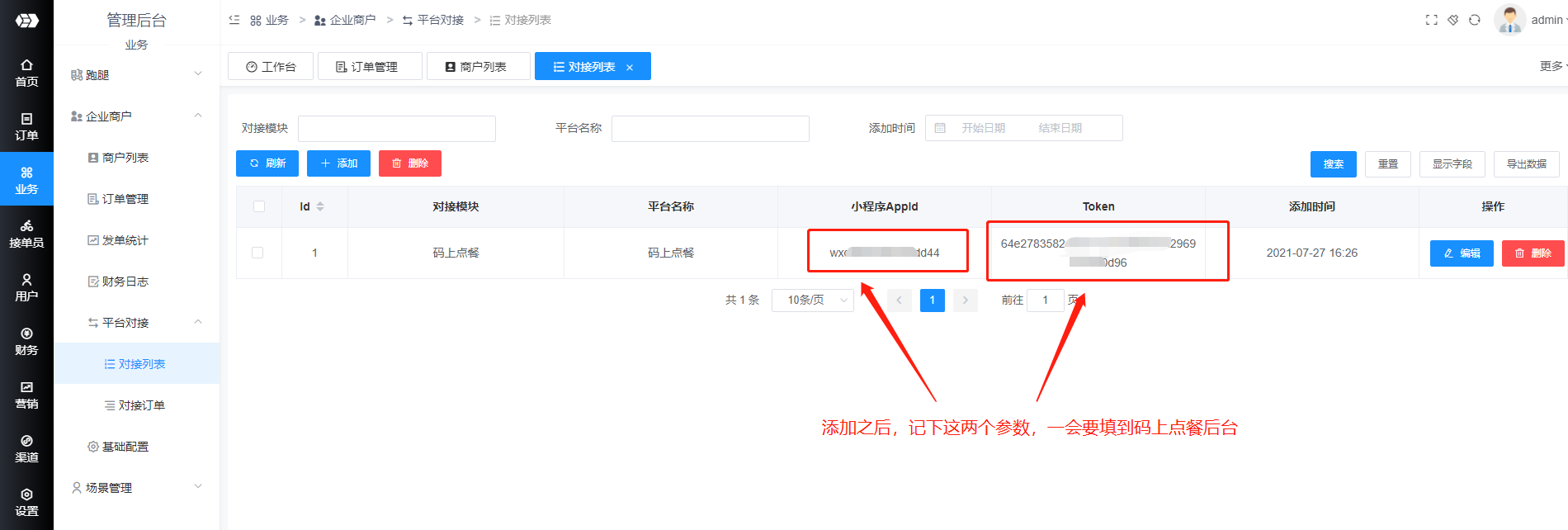
Task: Click the 显示字段 button
Action: click(x=1452, y=164)
